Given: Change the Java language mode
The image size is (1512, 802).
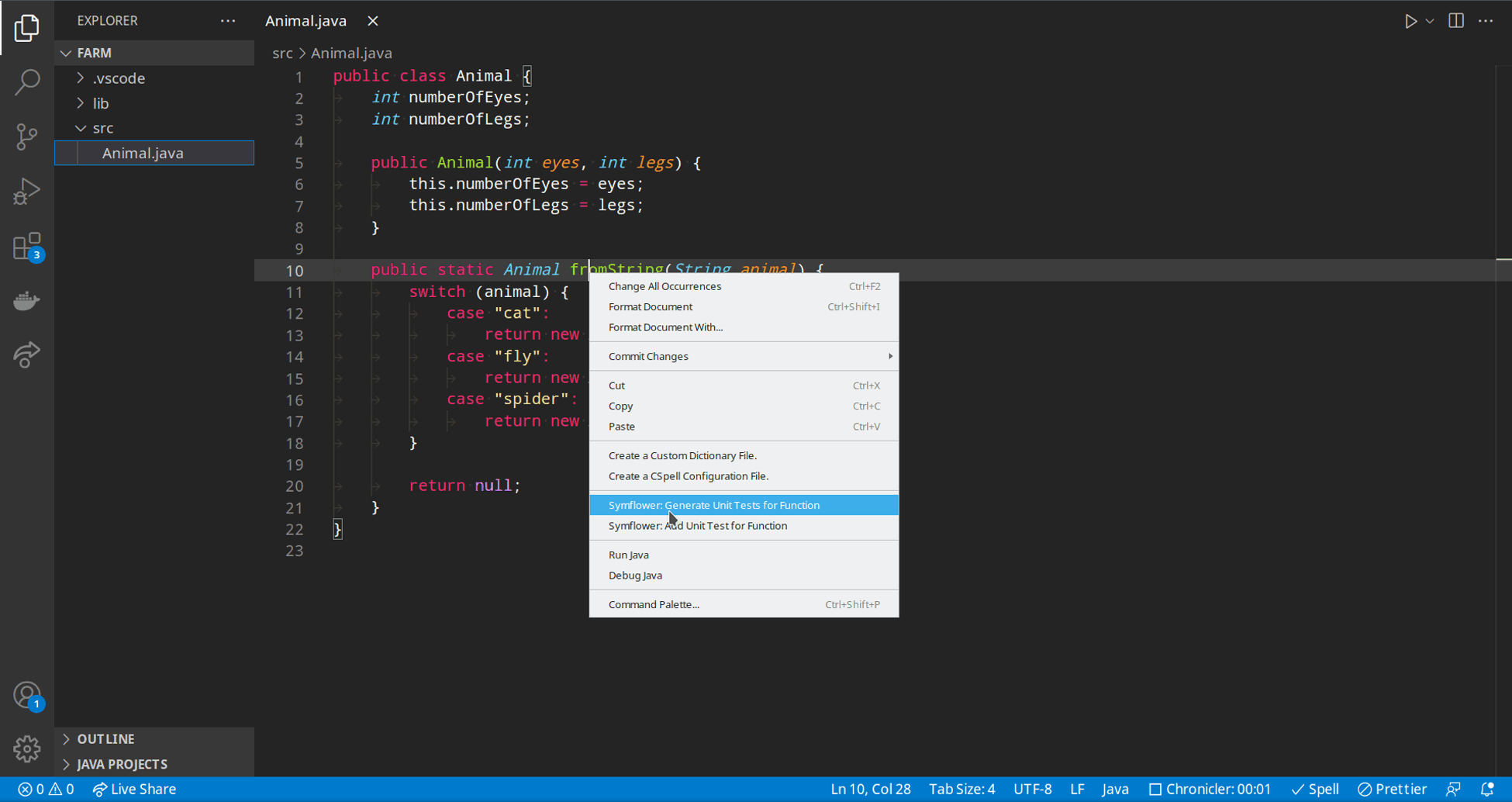Looking at the screenshot, I should coord(1115,789).
